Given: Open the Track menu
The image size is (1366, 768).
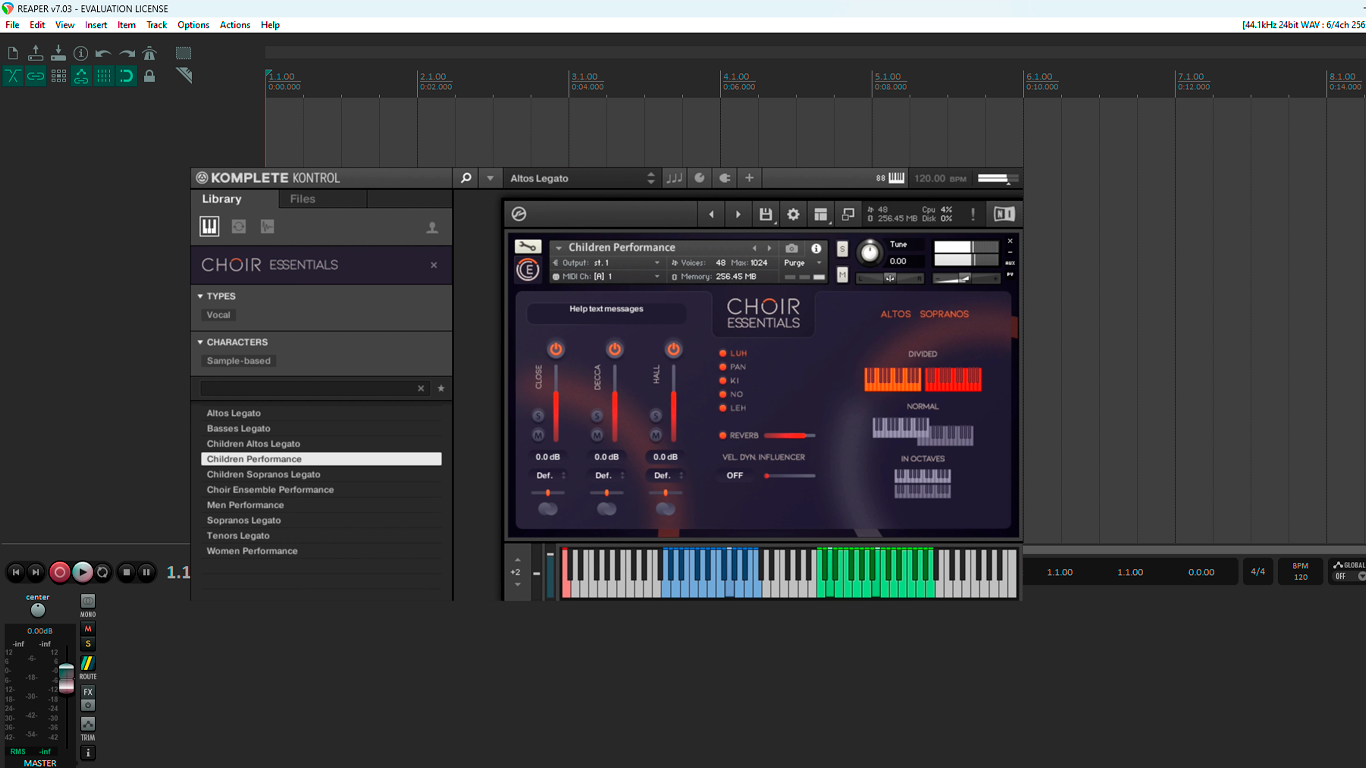Looking at the screenshot, I should pyautogui.click(x=157, y=25).
